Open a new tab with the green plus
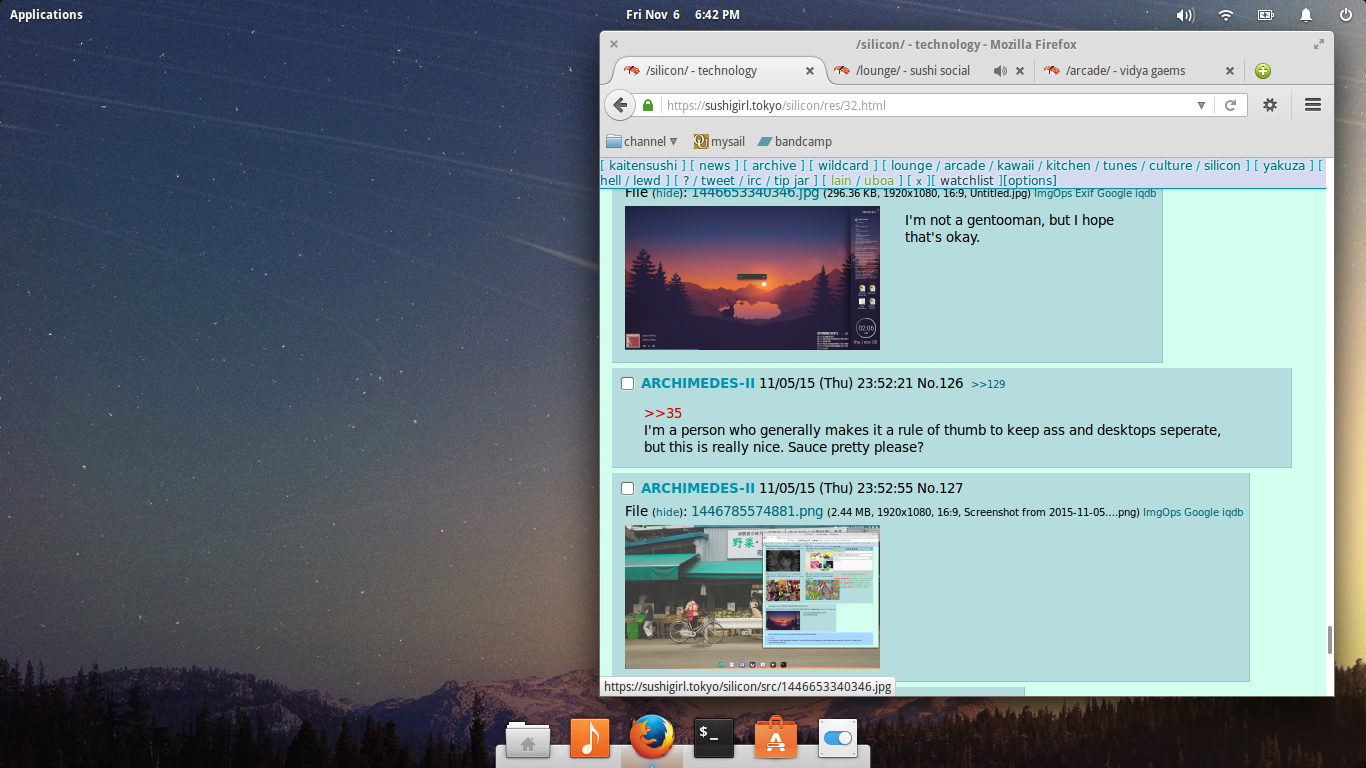The image size is (1366, 768). click(x=1263, y=71)
